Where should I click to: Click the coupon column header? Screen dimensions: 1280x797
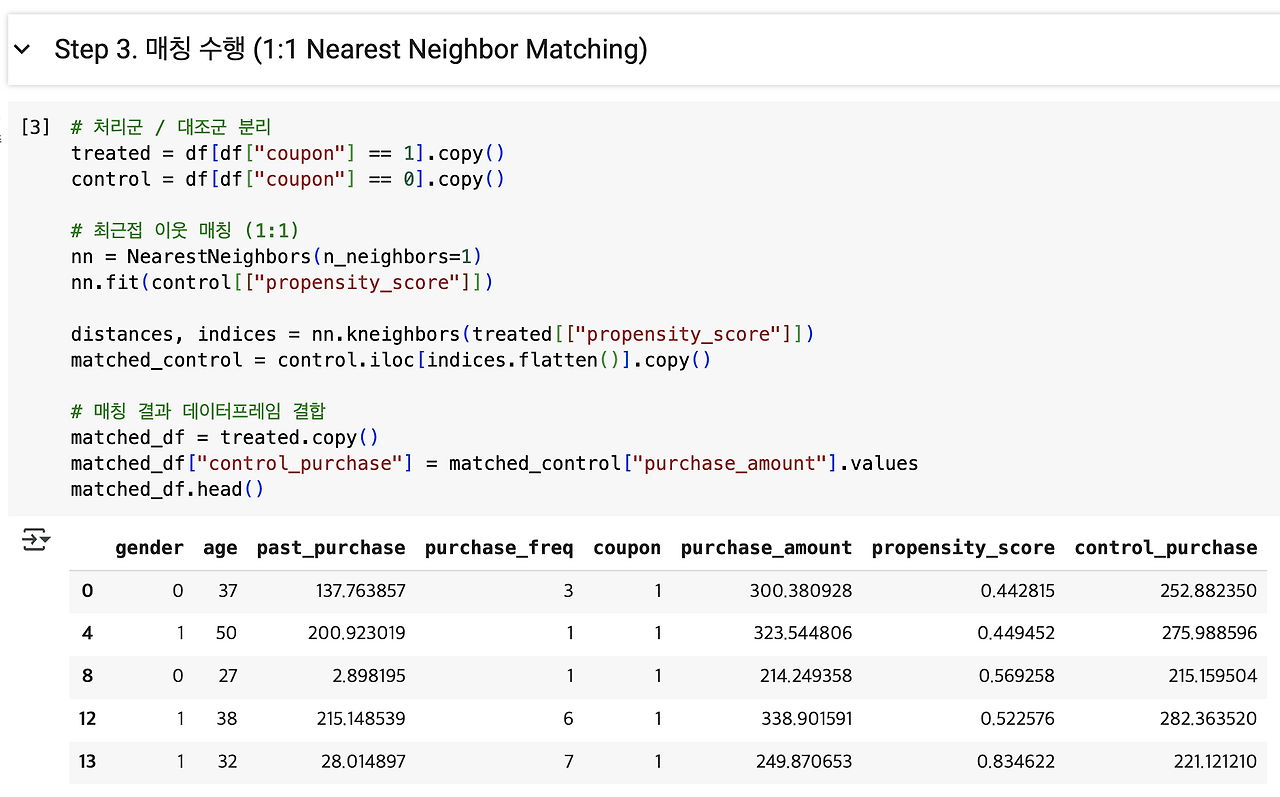[x=627, y=548]
